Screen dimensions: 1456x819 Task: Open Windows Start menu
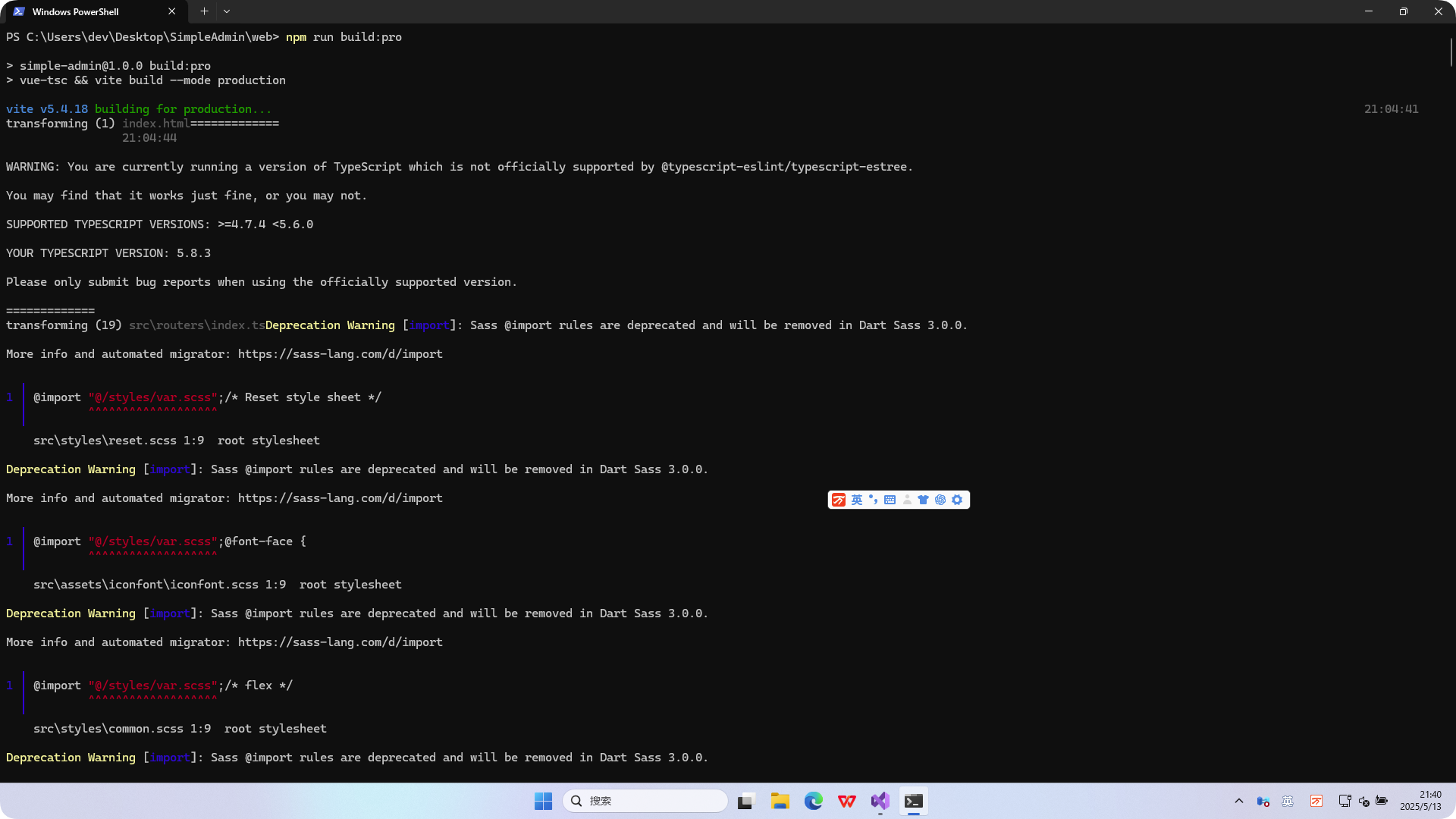click(543, 801)
